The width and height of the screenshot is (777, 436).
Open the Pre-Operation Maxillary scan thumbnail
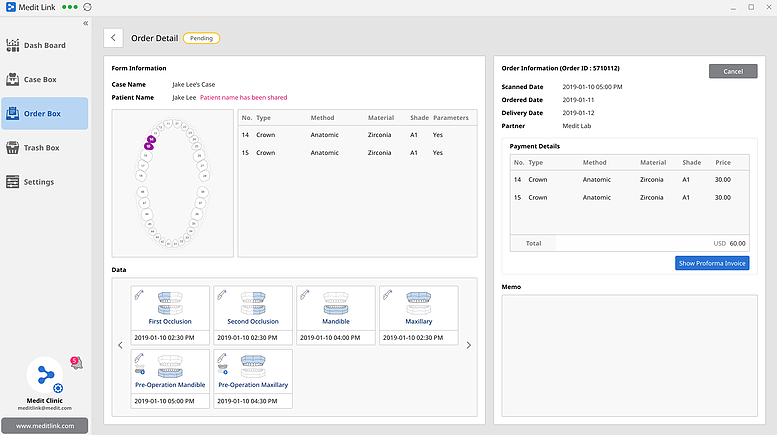click(252, 370)
